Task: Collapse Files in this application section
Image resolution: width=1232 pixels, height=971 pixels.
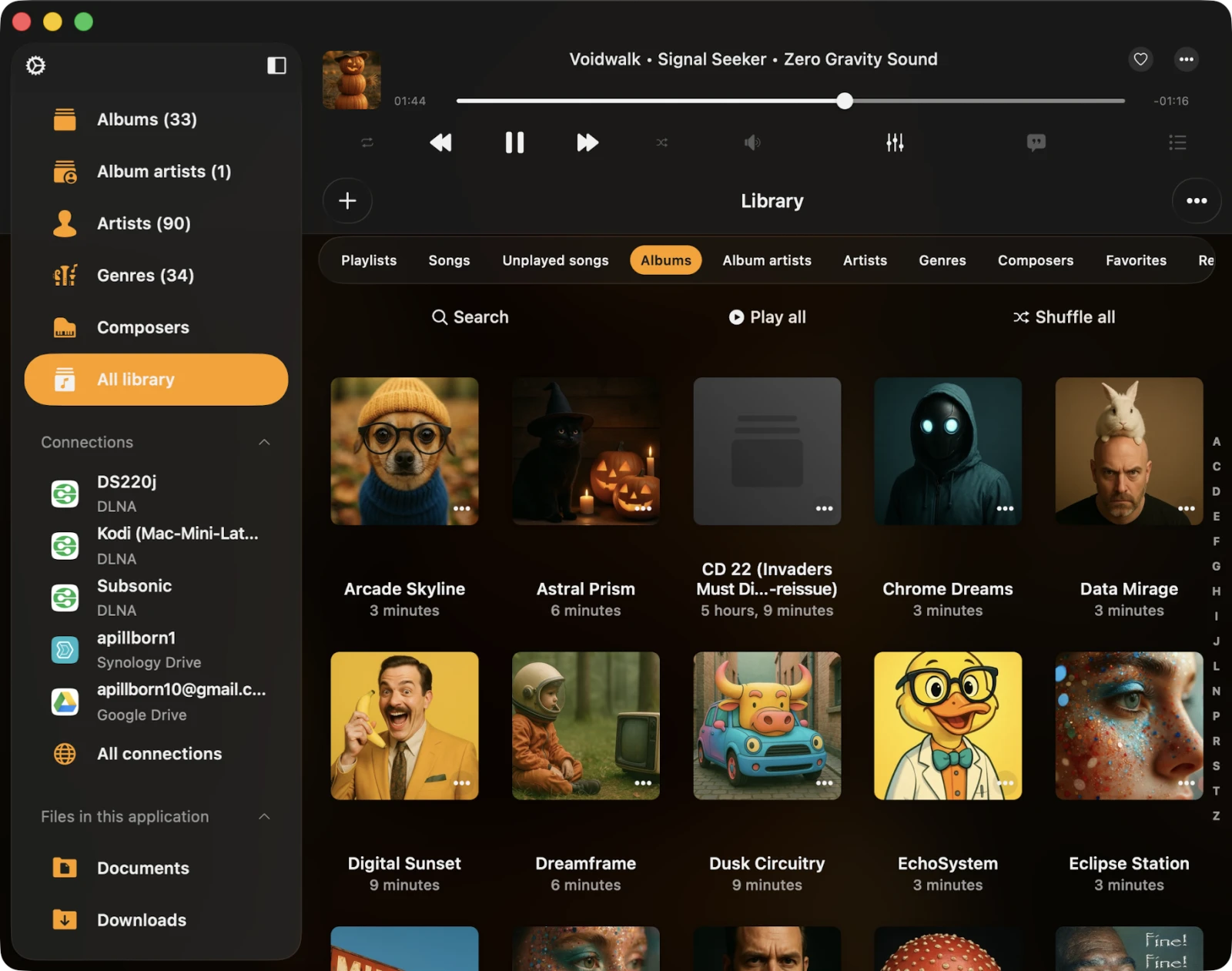Action: click(264, 816)
